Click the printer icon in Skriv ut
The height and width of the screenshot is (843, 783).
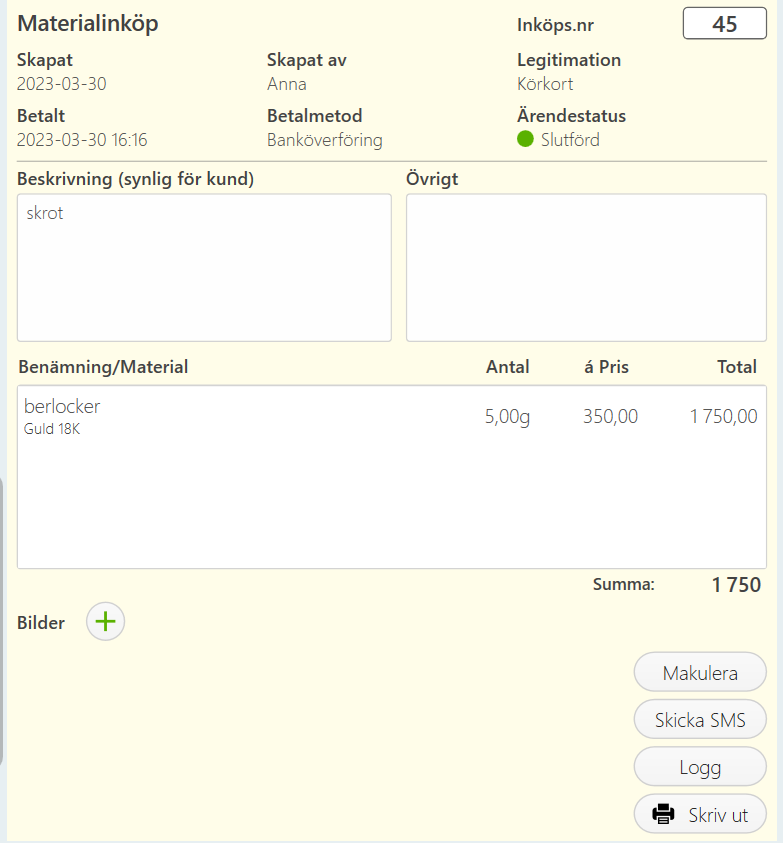(x=663, y=814)
